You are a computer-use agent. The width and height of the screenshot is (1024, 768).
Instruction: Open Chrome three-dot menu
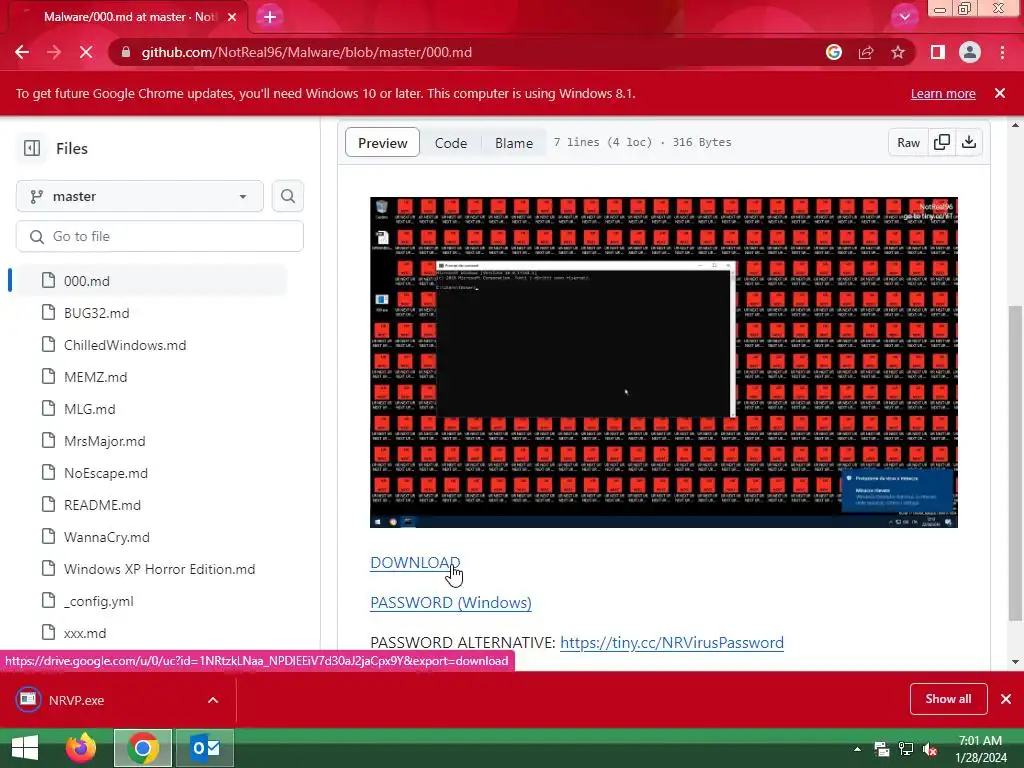coord(1002,52)
